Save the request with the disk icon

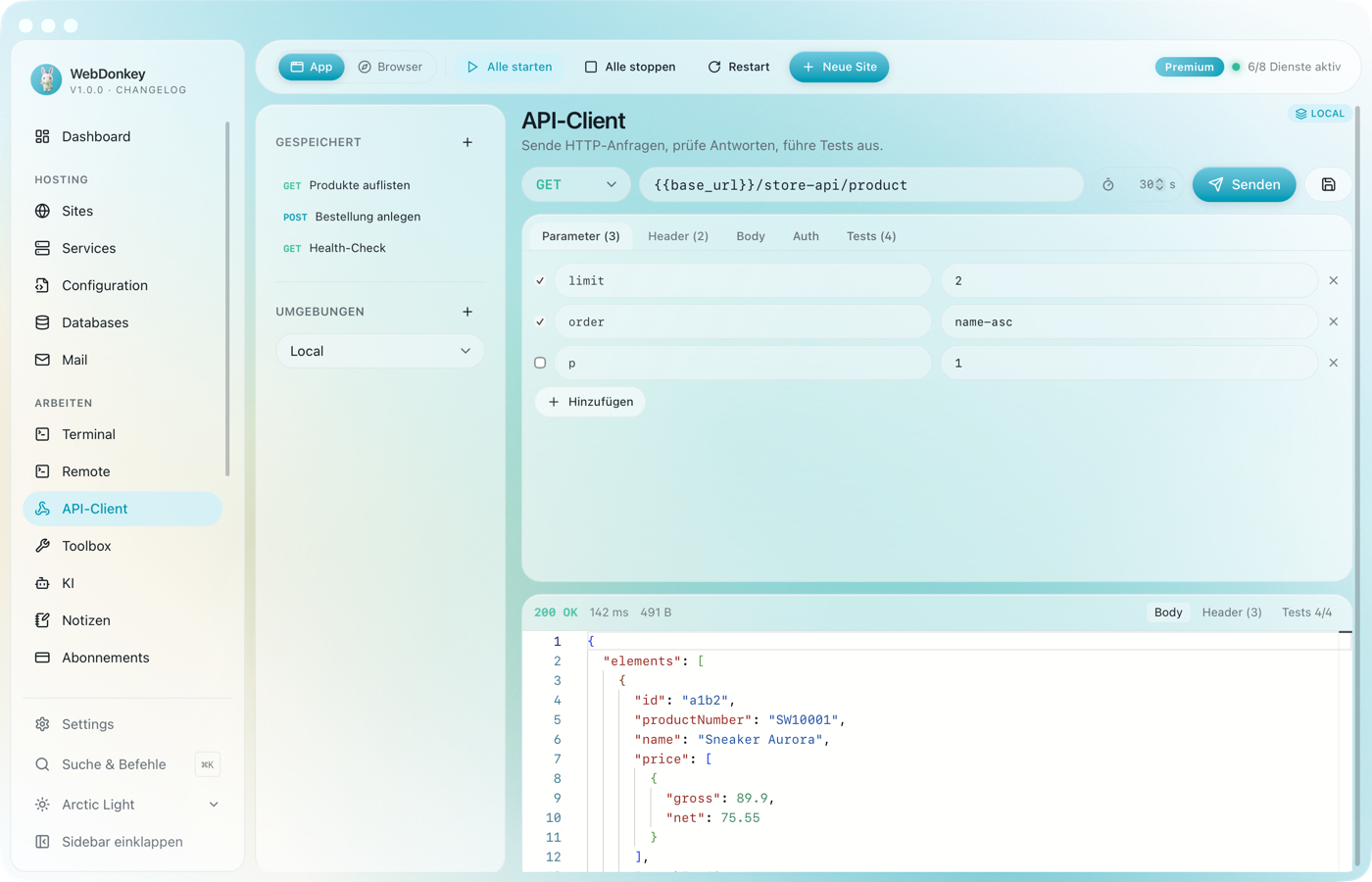pos(1329,184)
